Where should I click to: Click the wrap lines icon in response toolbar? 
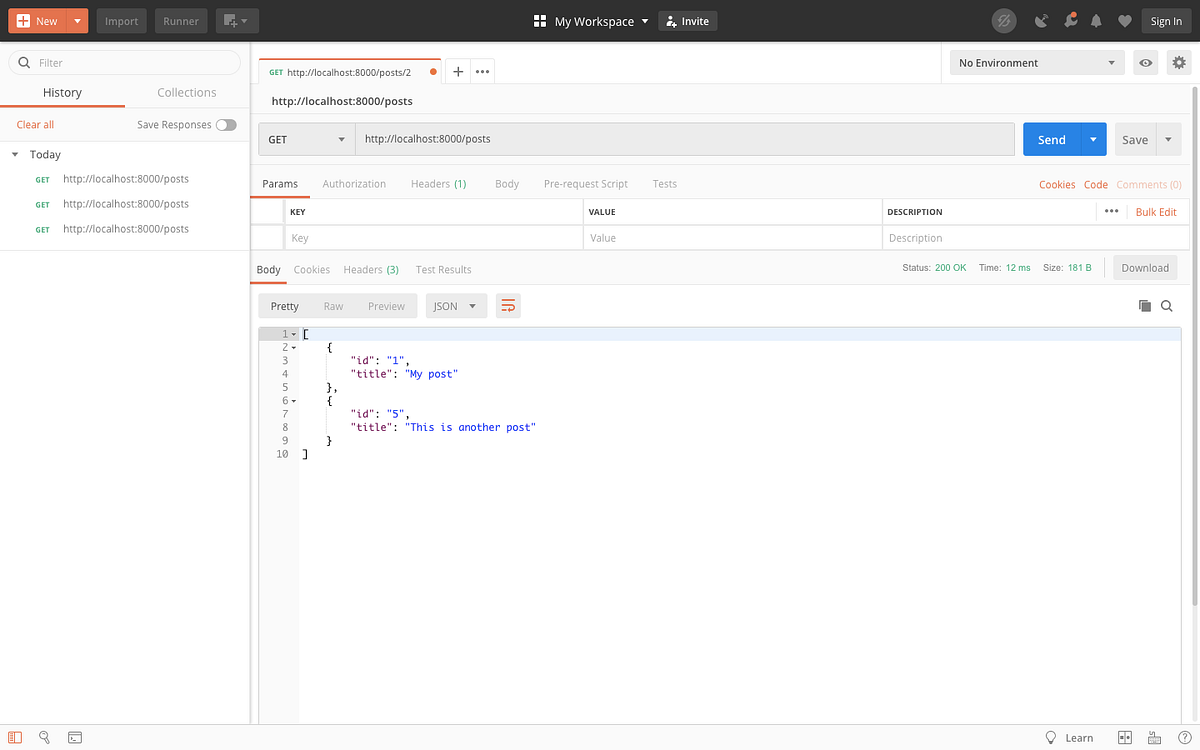508,306
